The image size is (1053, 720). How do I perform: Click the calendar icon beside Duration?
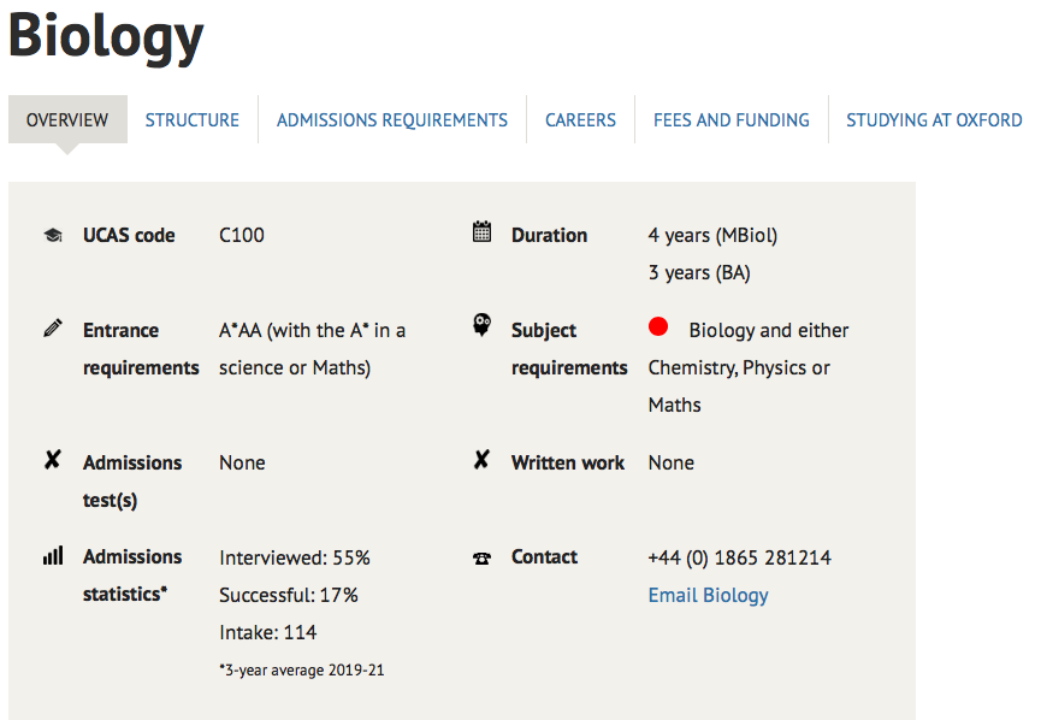coord(482,231)
